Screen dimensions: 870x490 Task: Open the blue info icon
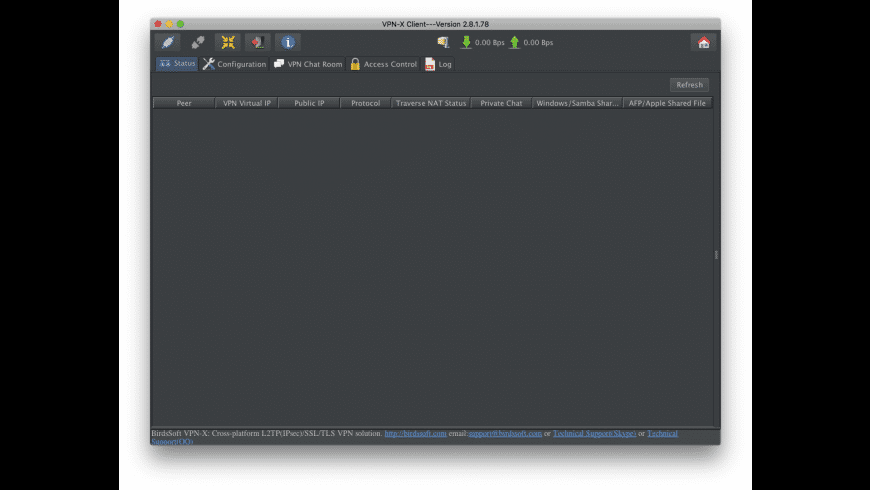(x=287, y=42)
